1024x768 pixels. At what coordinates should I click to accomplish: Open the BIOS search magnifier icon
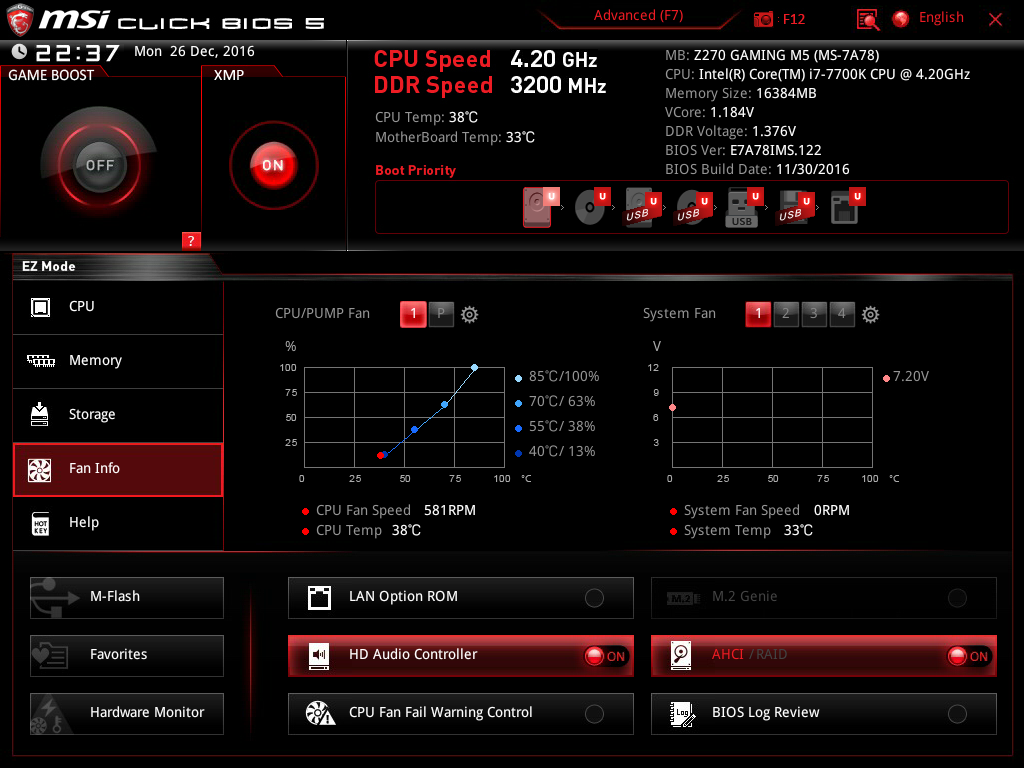coord(867,19)
